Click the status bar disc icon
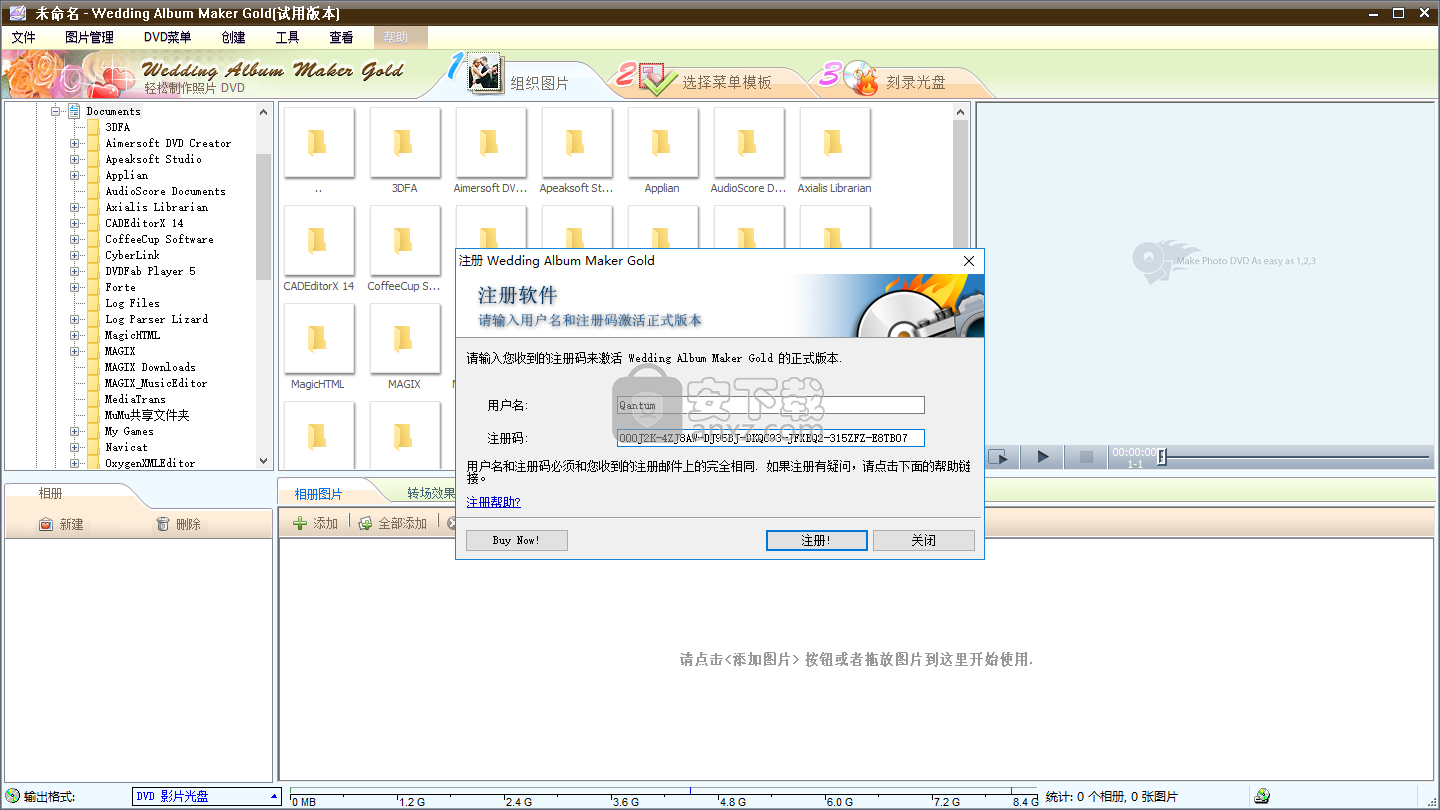 pyautogui.click(x=1262, y=796)
